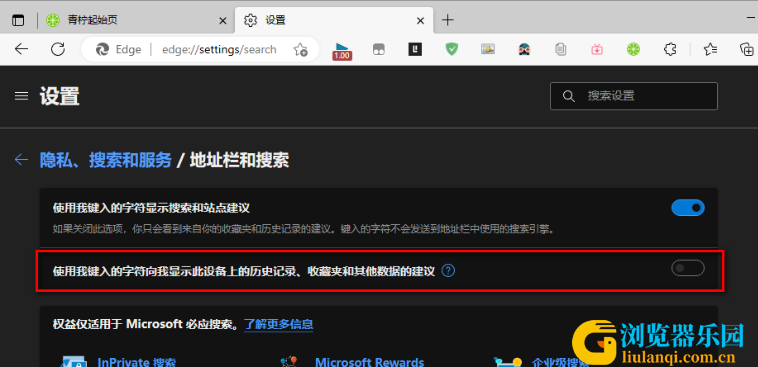Open the incognito-face extension icon
The height and width of the screenshot is (367, 758).
point(525,49)
